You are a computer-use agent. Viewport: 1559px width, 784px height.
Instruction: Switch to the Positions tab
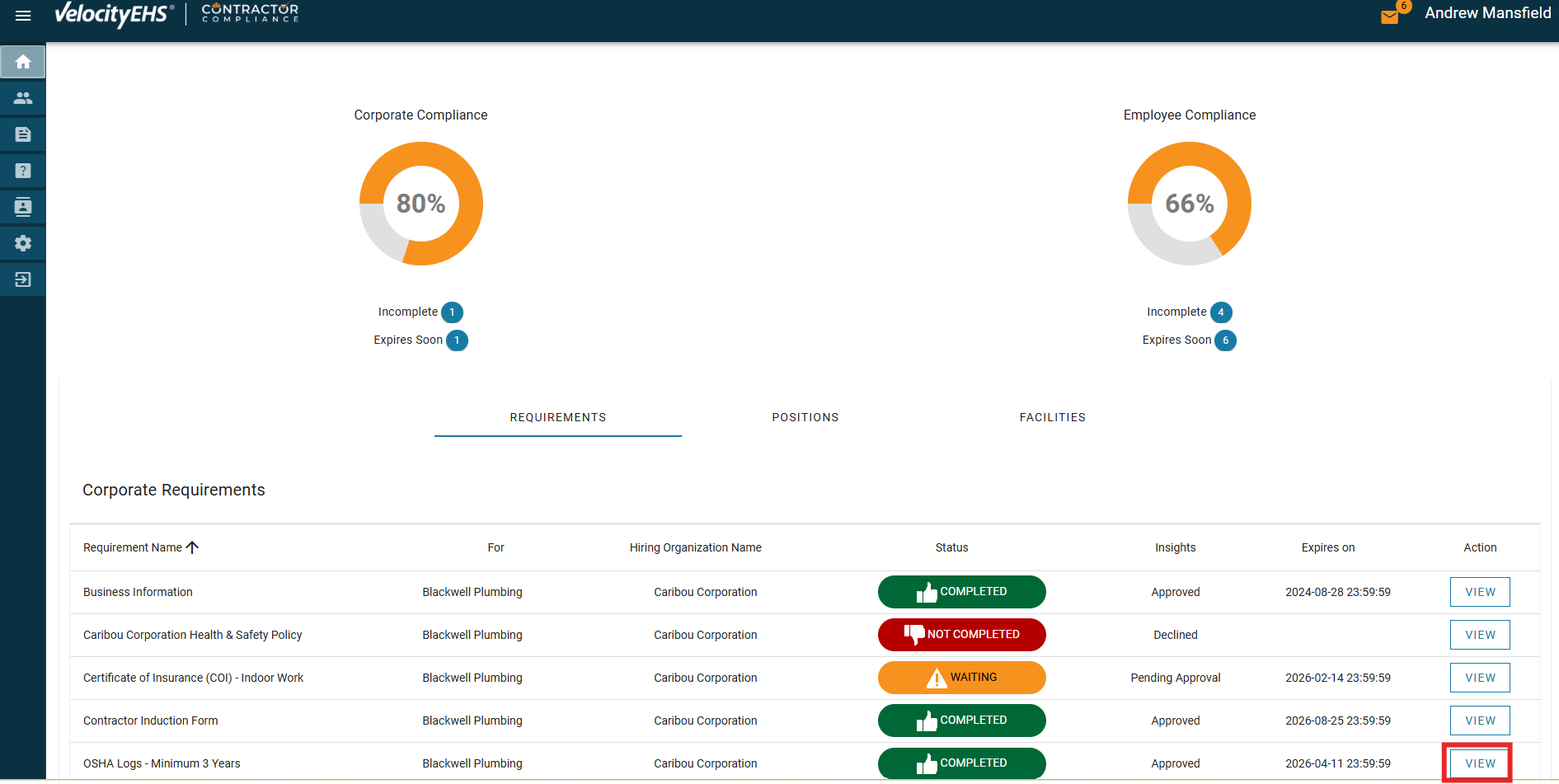805,417
